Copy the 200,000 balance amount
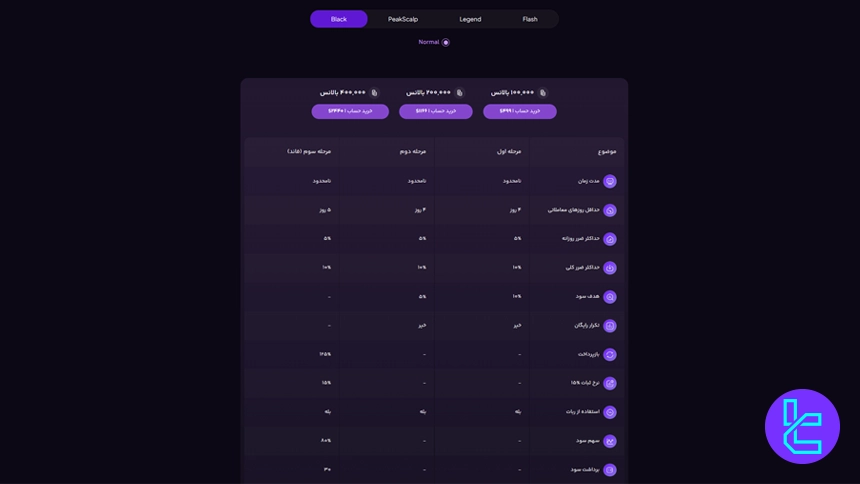The width and height of the screenshot is (860, 484). [x=459, y=93]
